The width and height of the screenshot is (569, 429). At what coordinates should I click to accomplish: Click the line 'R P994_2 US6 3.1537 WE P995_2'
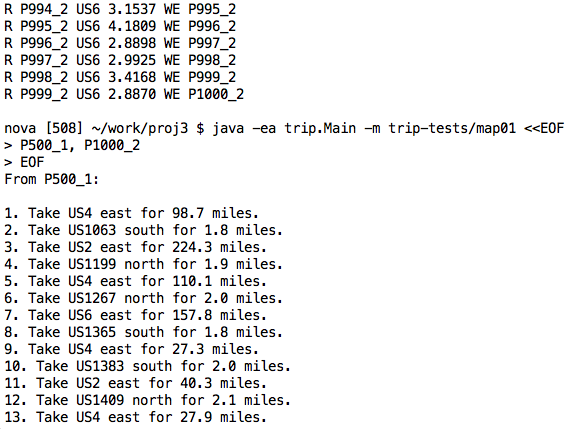[120, 9]
